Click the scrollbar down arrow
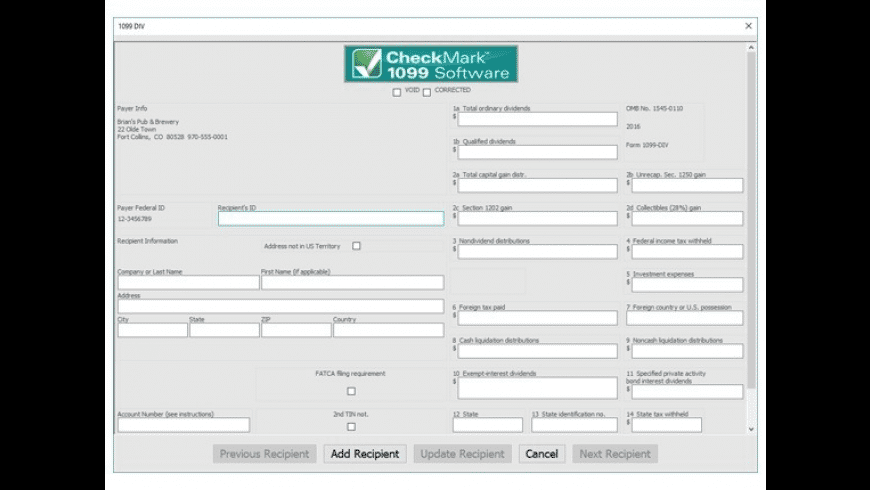 751,429
